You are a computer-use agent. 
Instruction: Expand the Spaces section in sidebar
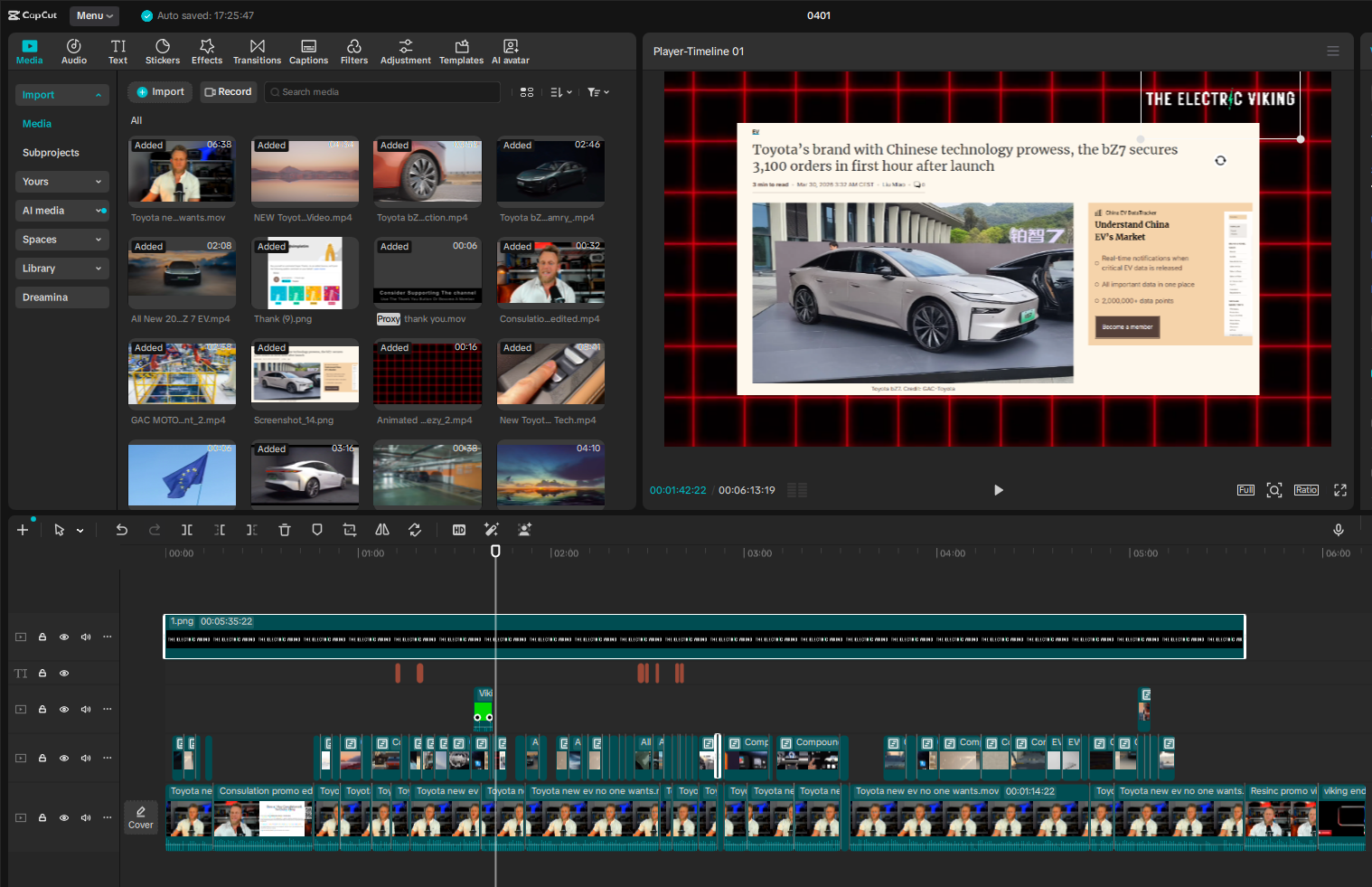click(x=61, y=239)
